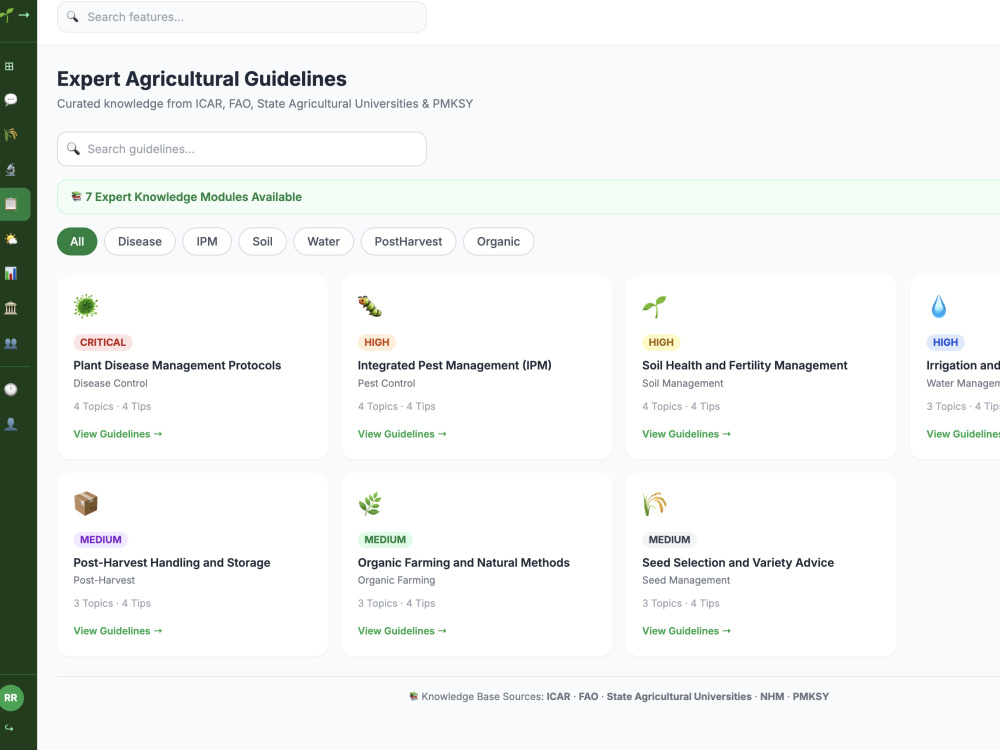
Task: Click the water droplet icon on Irrigation card
Action: (938, 306)
